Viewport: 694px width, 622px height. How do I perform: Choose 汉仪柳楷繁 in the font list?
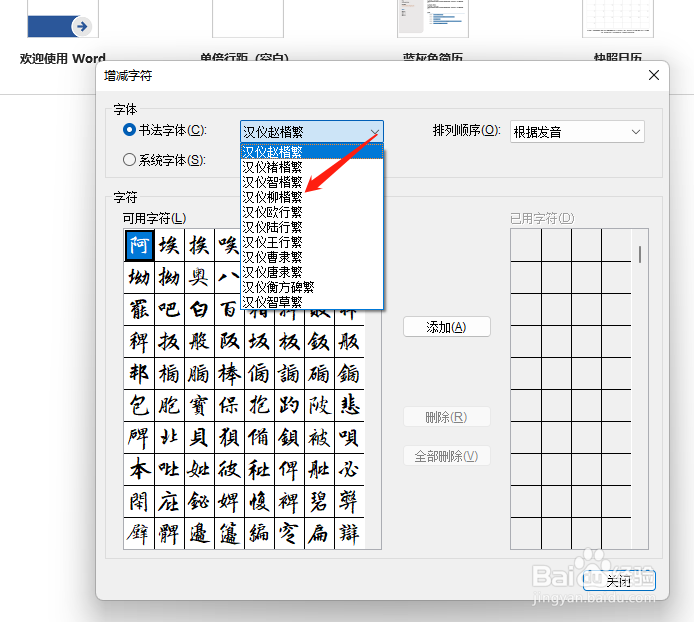click(312, 197)
